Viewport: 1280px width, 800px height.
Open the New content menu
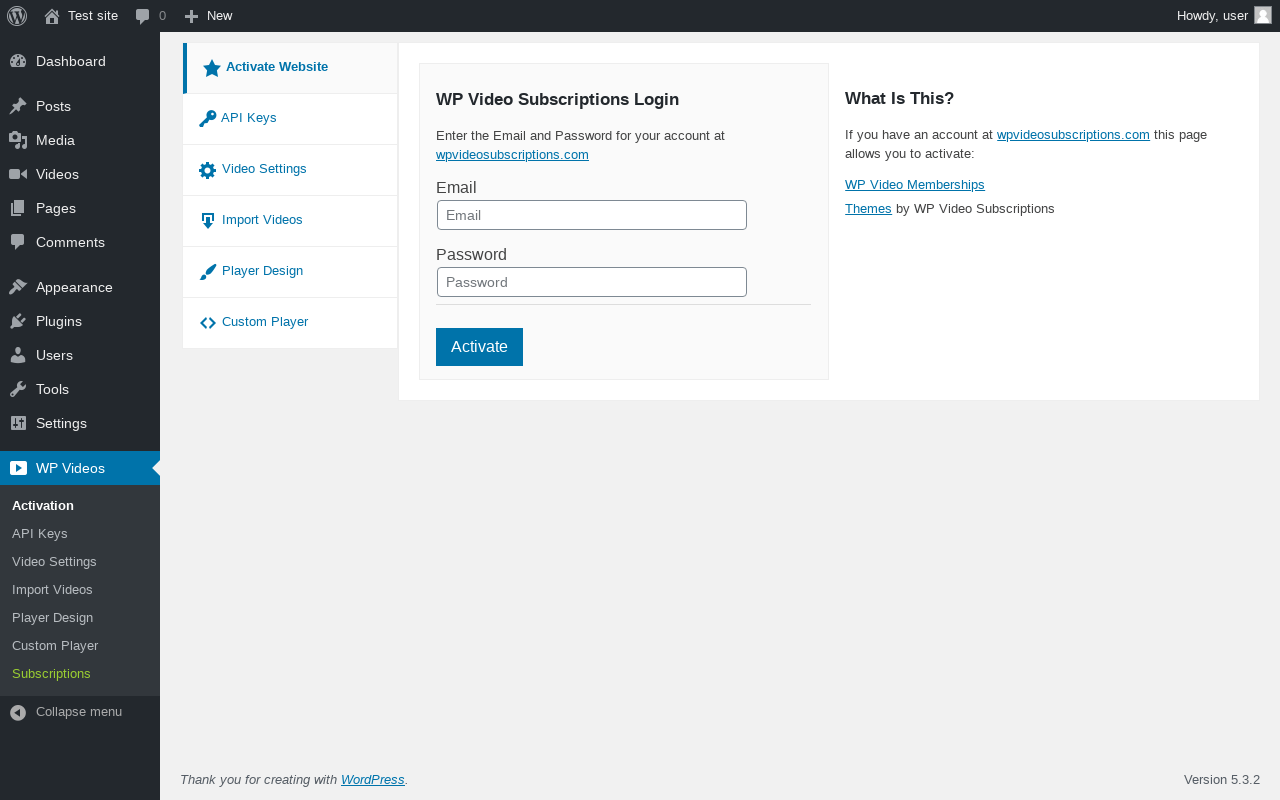pyautogui.click(x=208, y=15)
